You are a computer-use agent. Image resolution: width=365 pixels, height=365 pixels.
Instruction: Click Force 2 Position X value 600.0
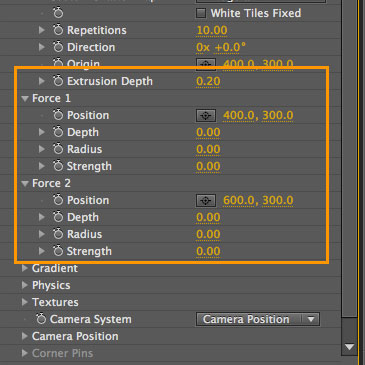tap(239, 200)
